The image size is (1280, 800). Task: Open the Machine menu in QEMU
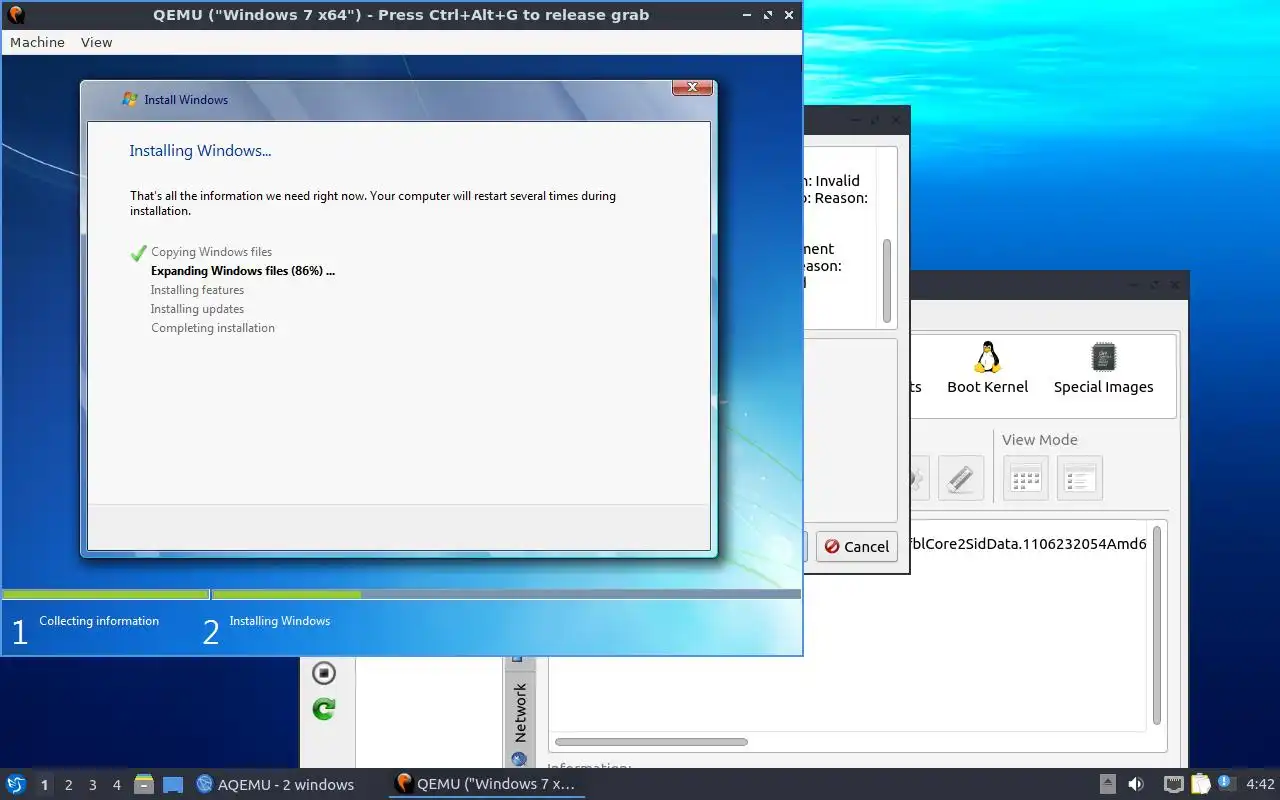tap(37, 42)
